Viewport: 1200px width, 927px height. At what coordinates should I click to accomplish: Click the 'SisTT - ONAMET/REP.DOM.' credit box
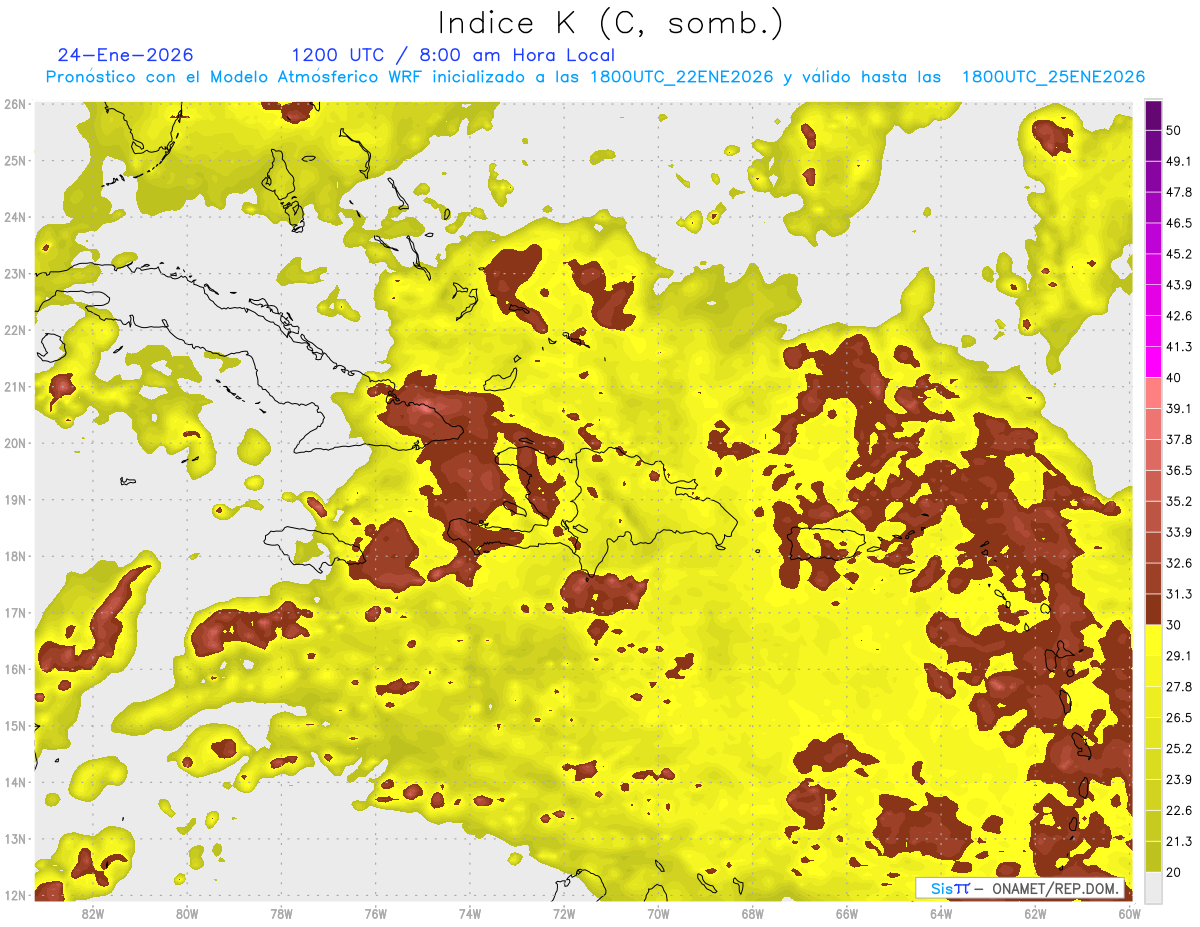click(1020, 888)
